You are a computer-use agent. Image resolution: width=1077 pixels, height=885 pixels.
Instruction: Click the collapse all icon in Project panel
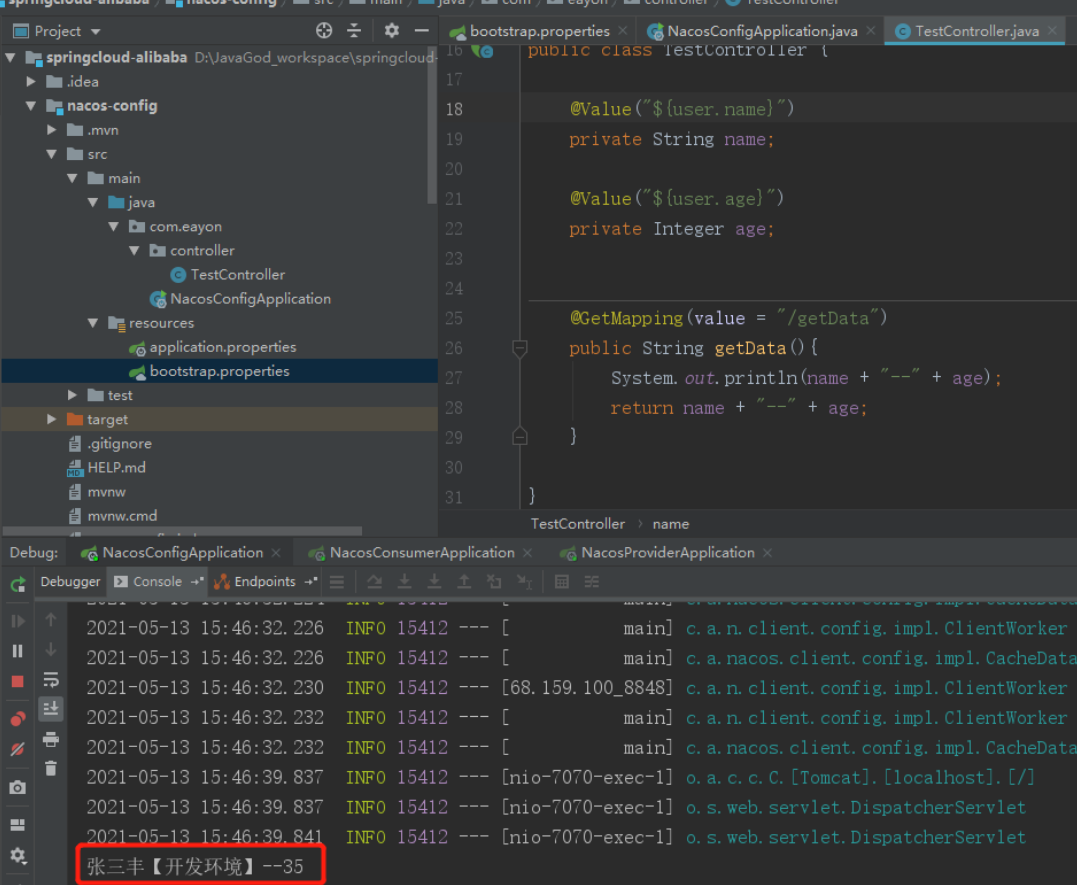(354, 31)
